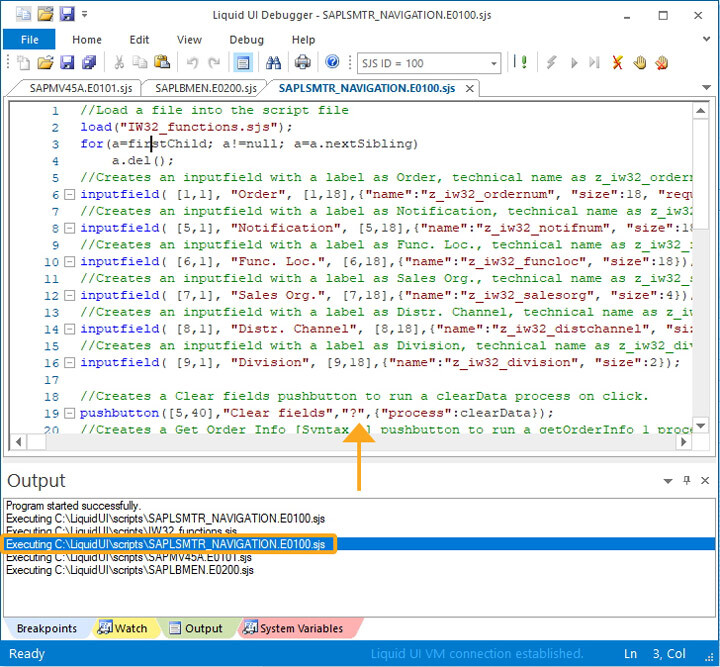Collapse the ribbon with the chevron
Screen dimensions: 720x667
click(706, 39)
